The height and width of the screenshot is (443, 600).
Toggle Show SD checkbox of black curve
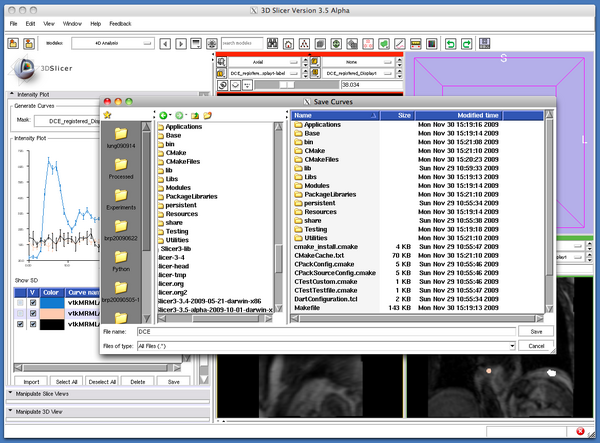[x=19, y=325]
